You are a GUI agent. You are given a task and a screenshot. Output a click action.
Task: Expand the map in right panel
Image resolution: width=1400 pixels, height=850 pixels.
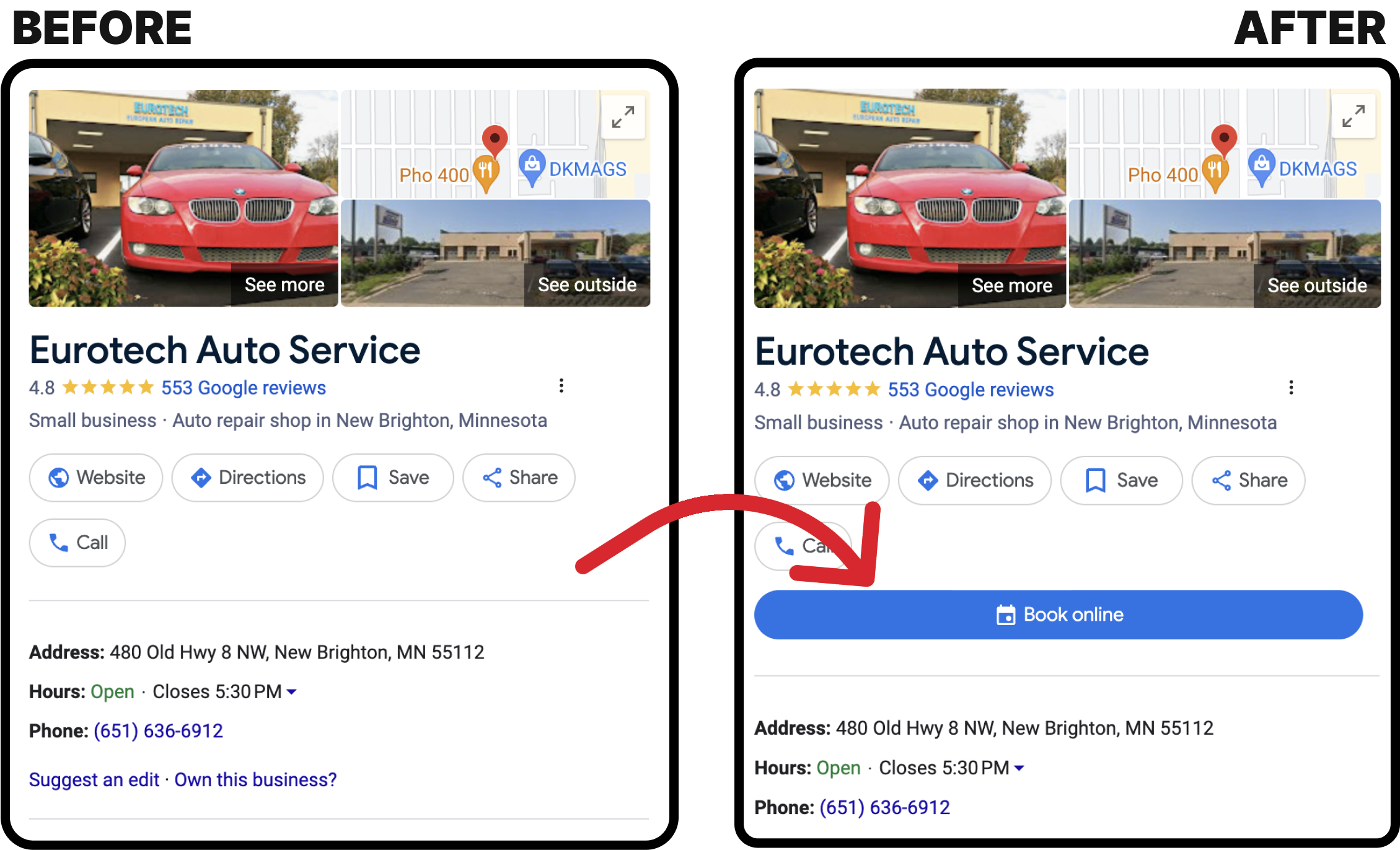point(1353,116)
